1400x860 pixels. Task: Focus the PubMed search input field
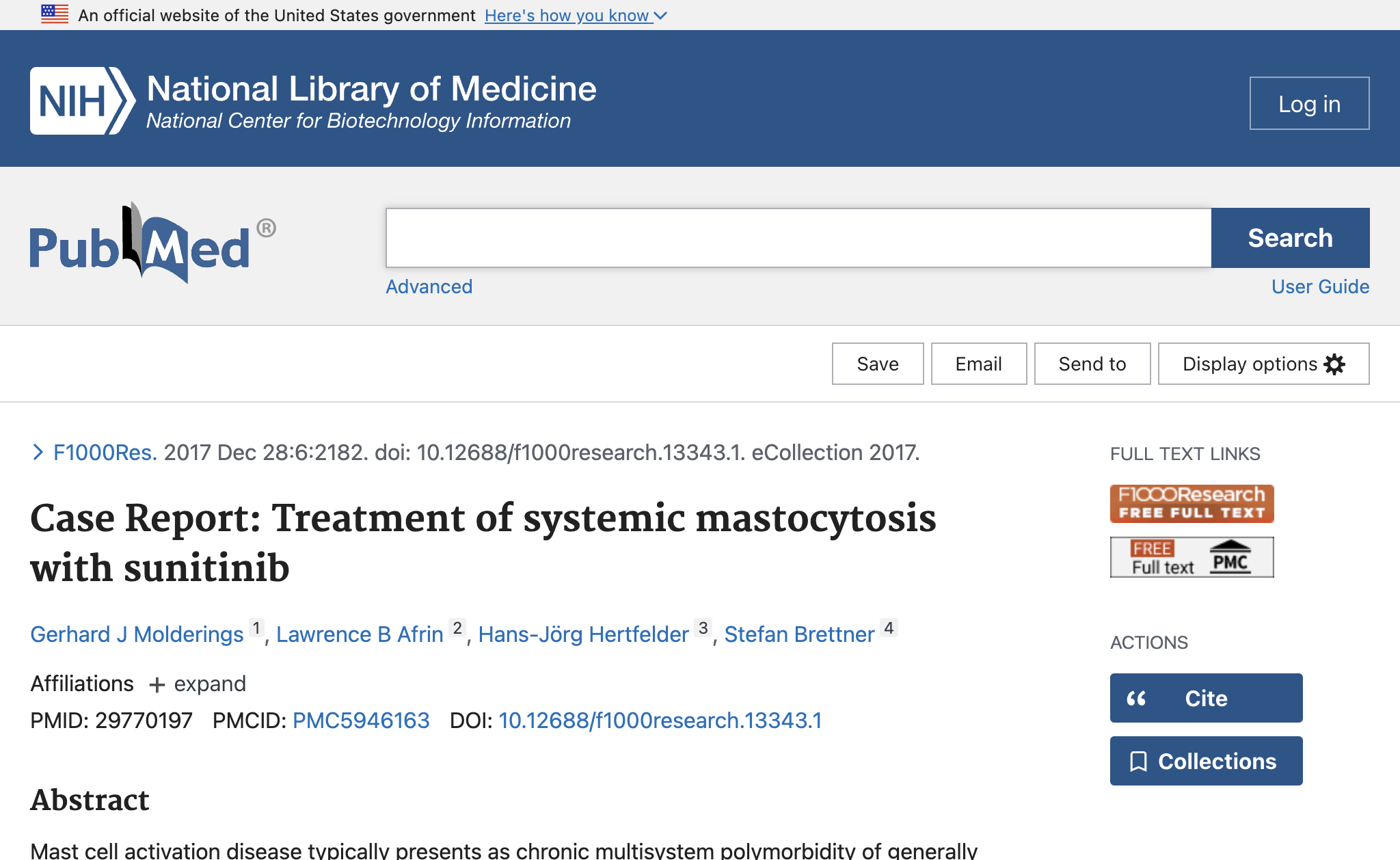pyautogui.click(x=798, y=238)
